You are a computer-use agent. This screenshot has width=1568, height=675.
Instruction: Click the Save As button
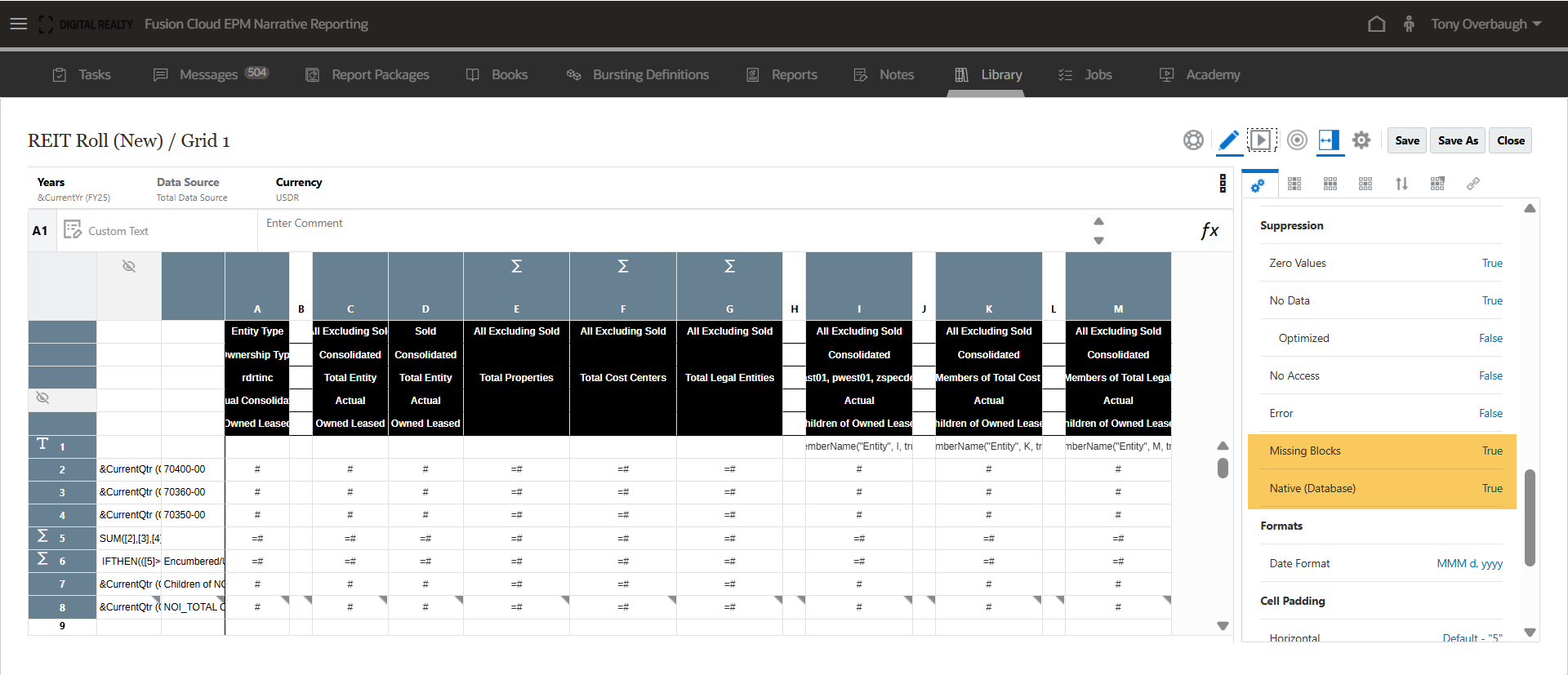pos(1458,140)
